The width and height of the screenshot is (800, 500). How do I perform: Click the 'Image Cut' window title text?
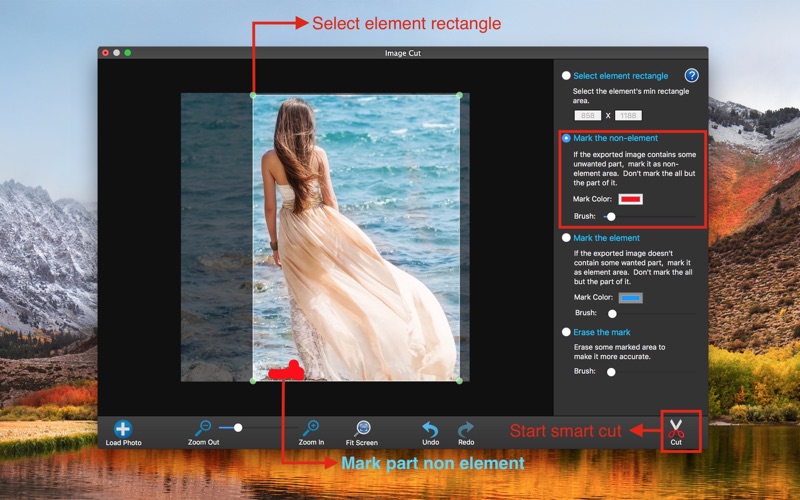[403, 53]
